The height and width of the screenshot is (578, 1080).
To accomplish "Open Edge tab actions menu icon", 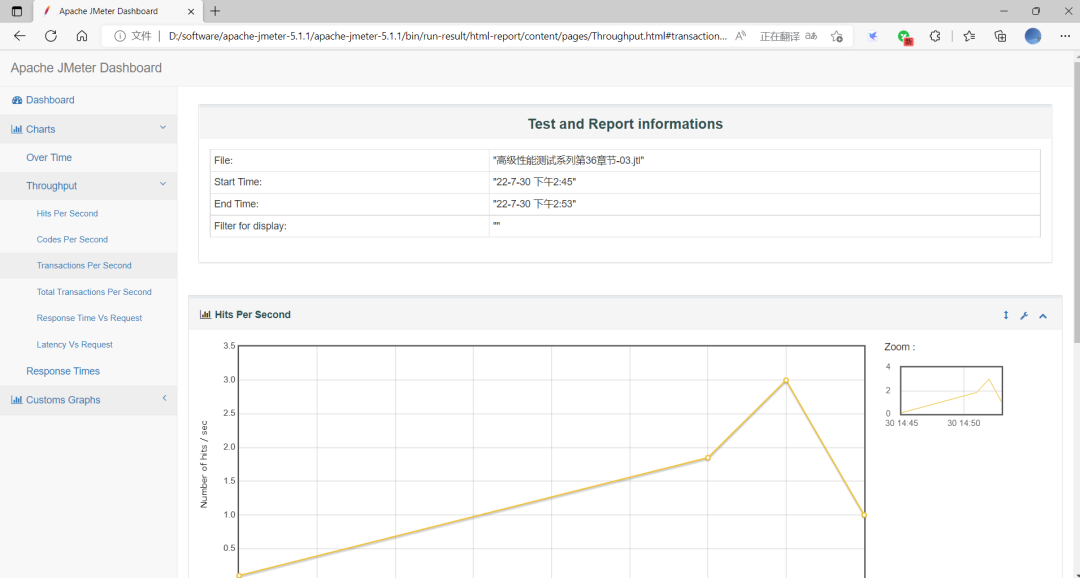I will 17,11.
